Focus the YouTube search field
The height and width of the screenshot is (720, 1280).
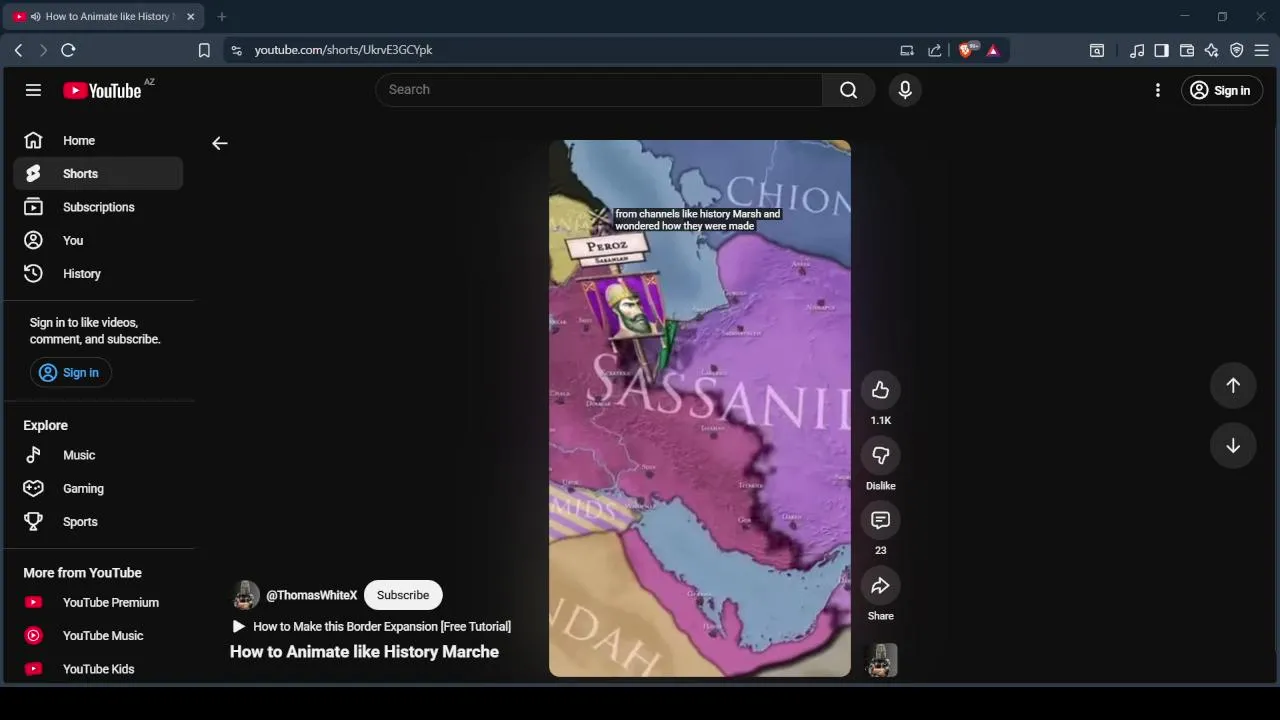tap(598, 90)
